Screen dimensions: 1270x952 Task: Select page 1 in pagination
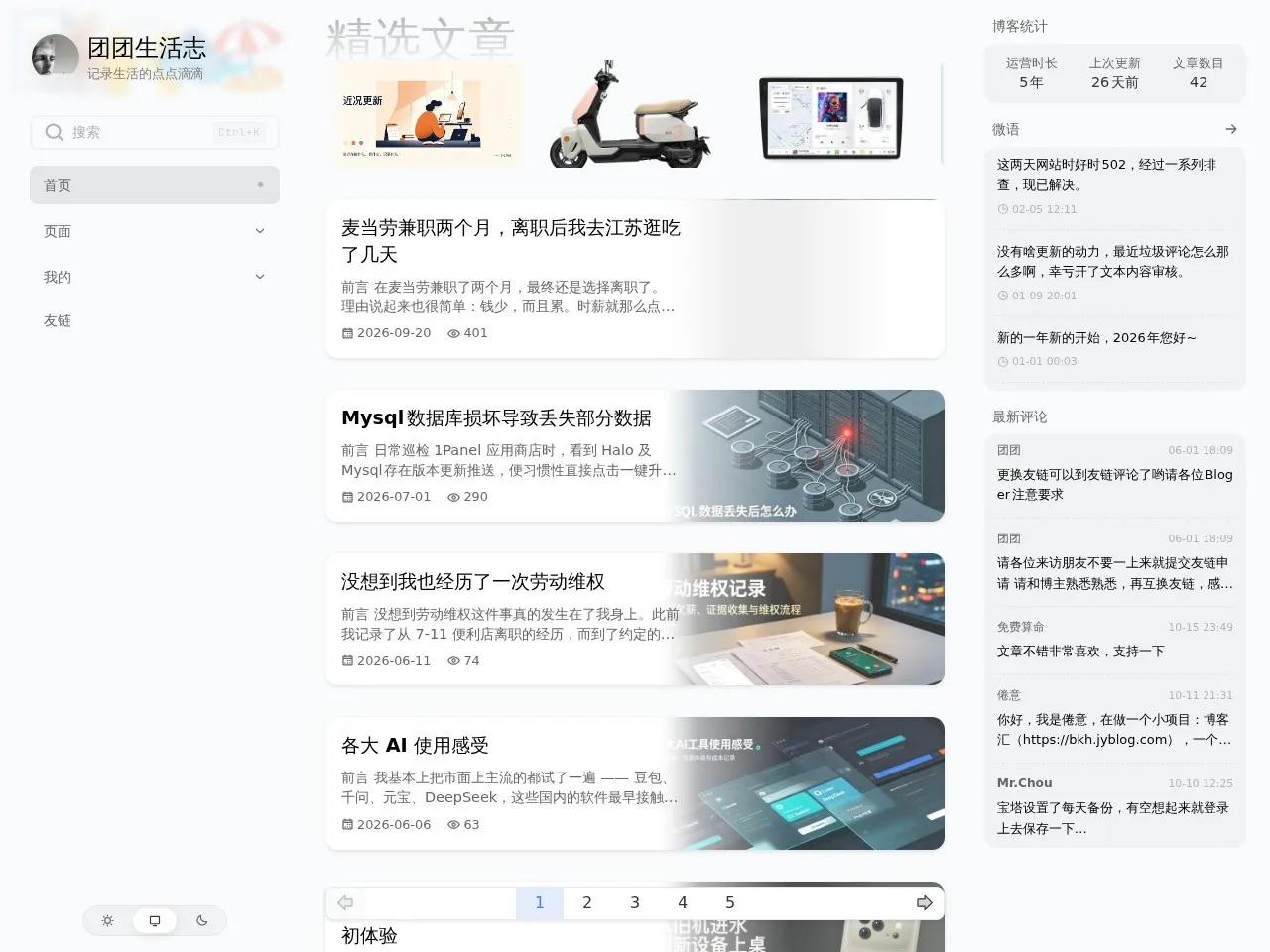point(540,902)
